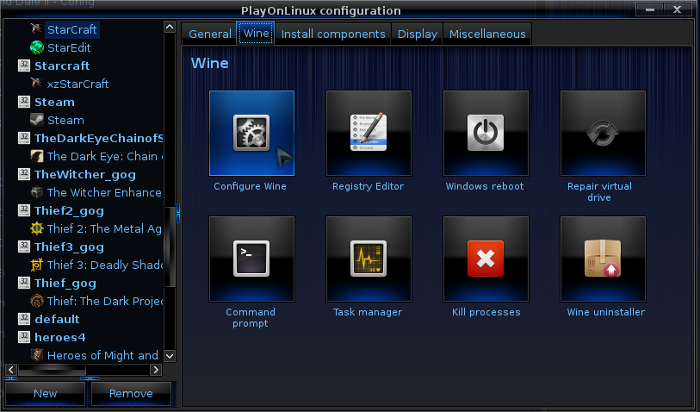Minimize the PlayOnLinux configuration window
The height and width of the screenshot is (412, 700).
pos(650,9)
